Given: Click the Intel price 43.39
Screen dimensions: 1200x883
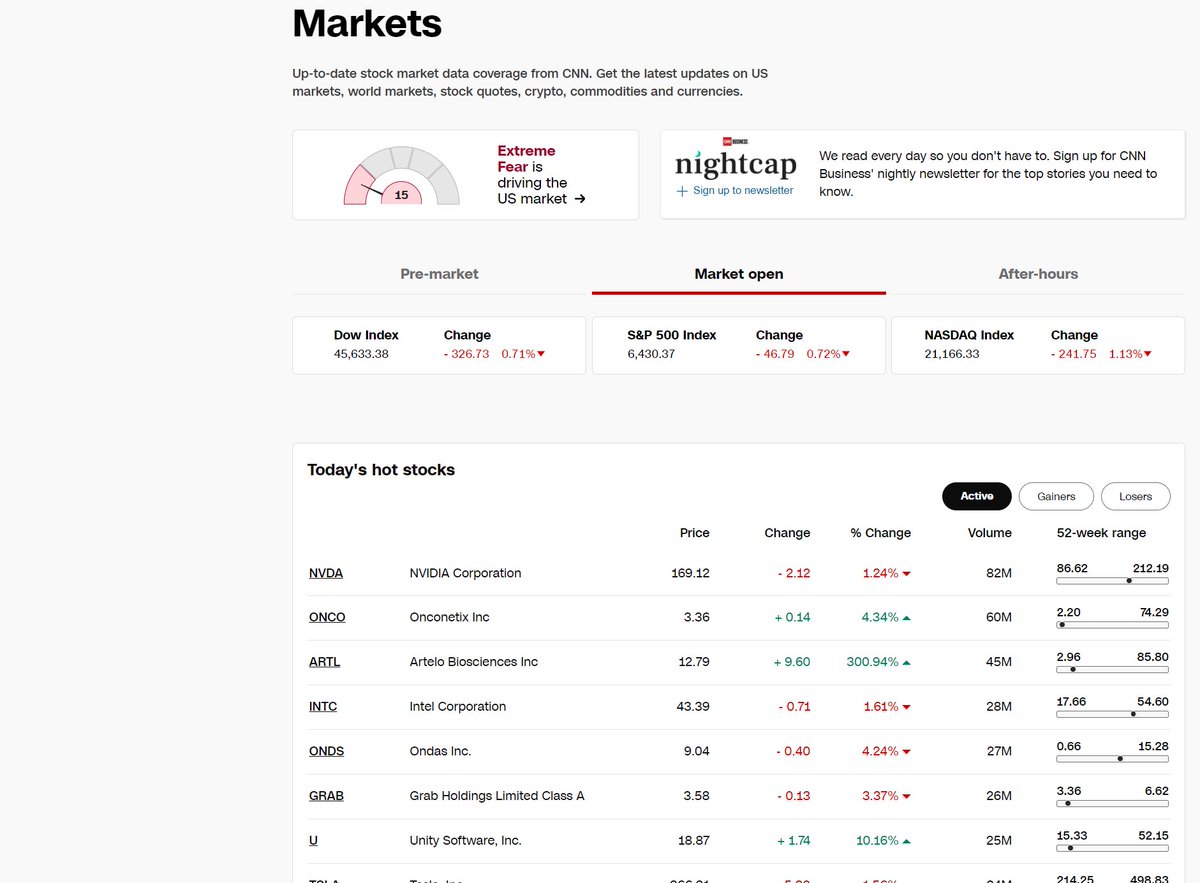Looking at the screenshot, I should click(x=693, y=706).
